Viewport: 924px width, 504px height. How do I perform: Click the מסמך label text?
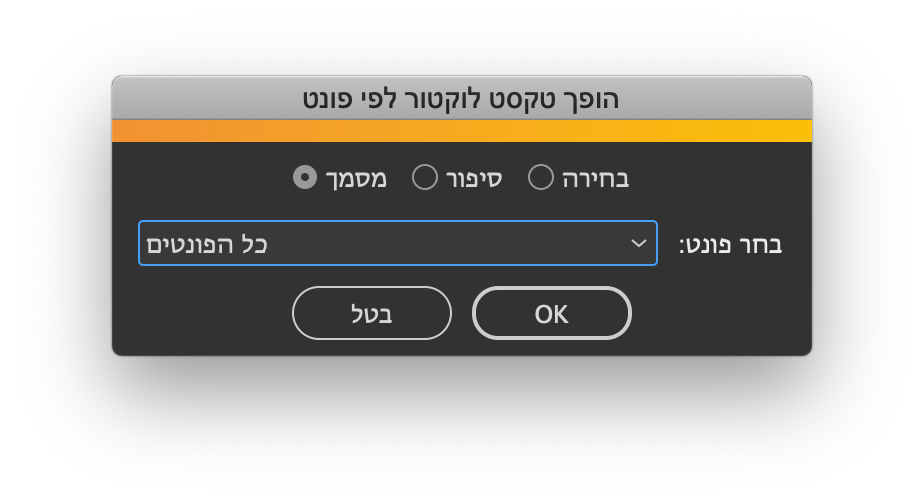click(x=356, y=179)
